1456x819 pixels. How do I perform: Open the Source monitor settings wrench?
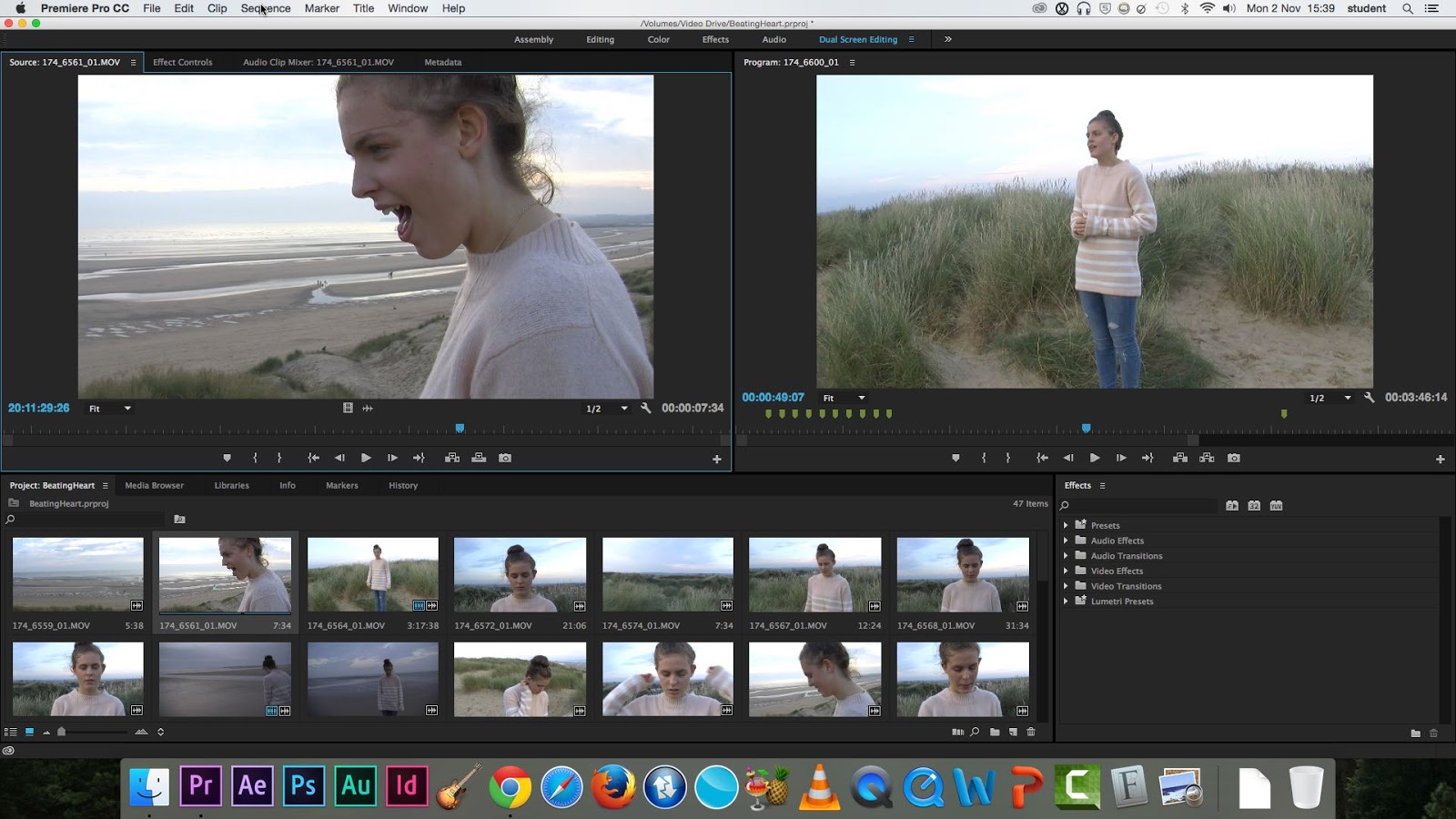(646, 409)
